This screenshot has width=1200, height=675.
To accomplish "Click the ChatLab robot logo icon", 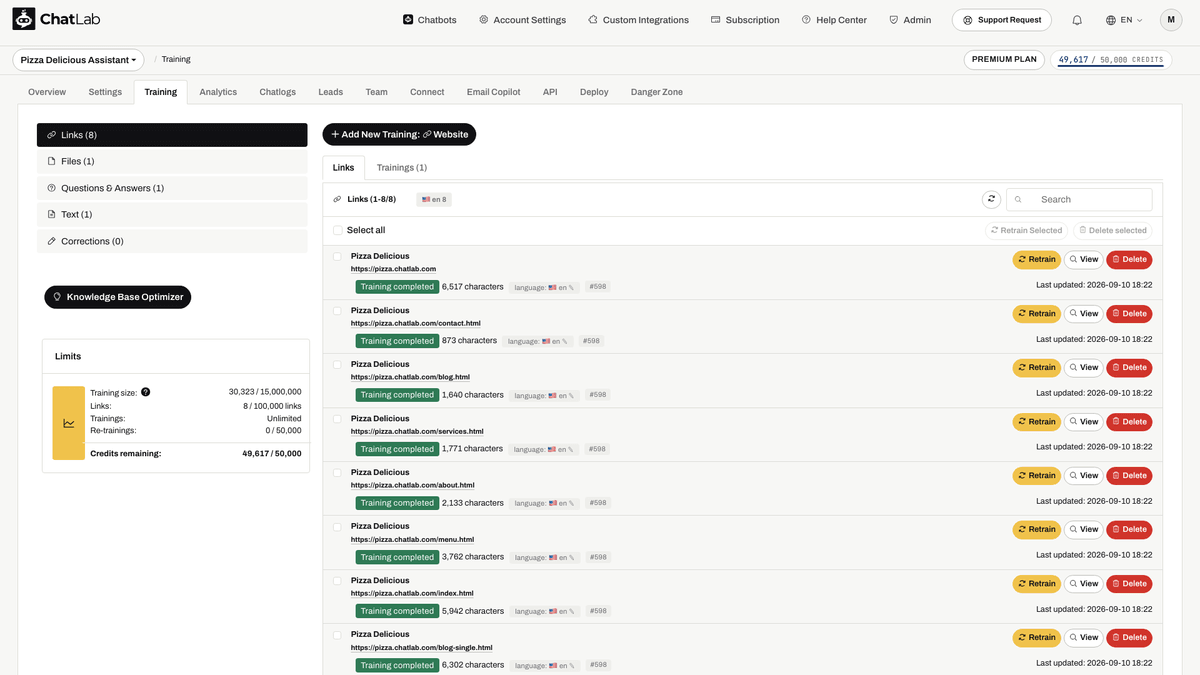I will pos(24,19).
